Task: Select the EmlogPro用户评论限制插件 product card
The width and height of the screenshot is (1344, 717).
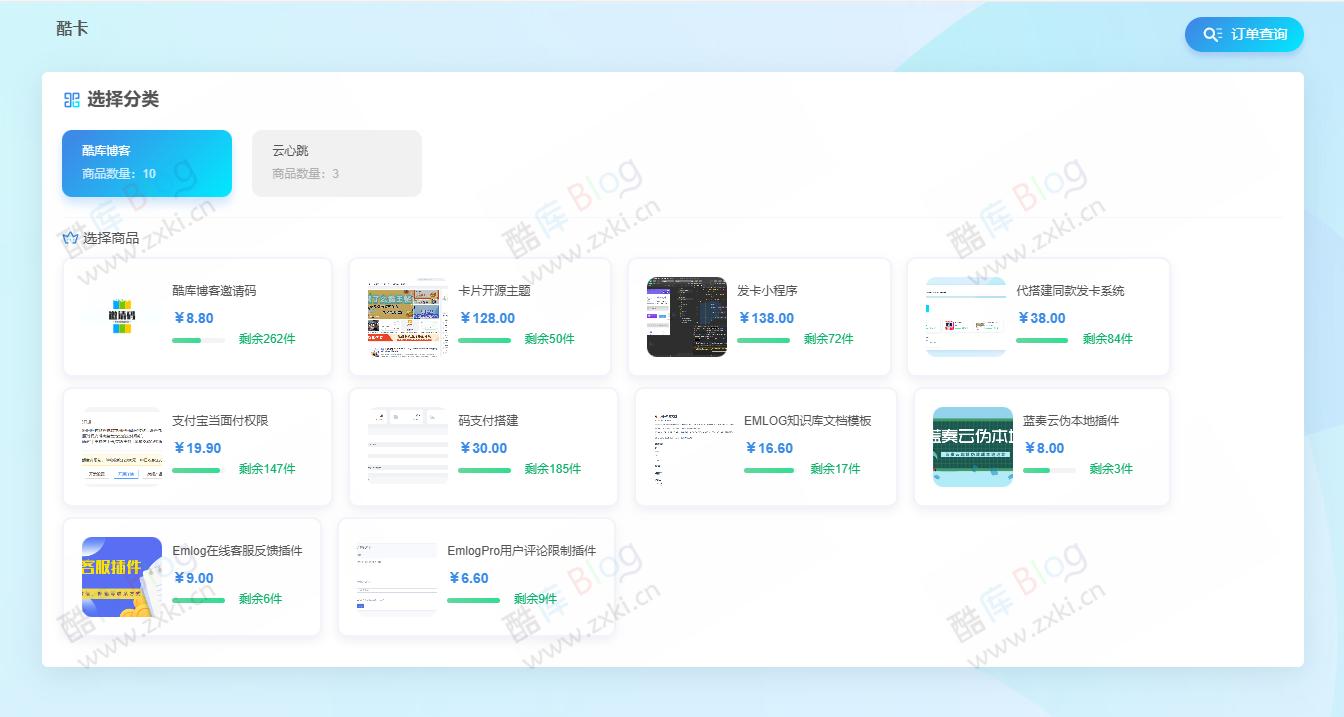Action: [x=477, y=577]
